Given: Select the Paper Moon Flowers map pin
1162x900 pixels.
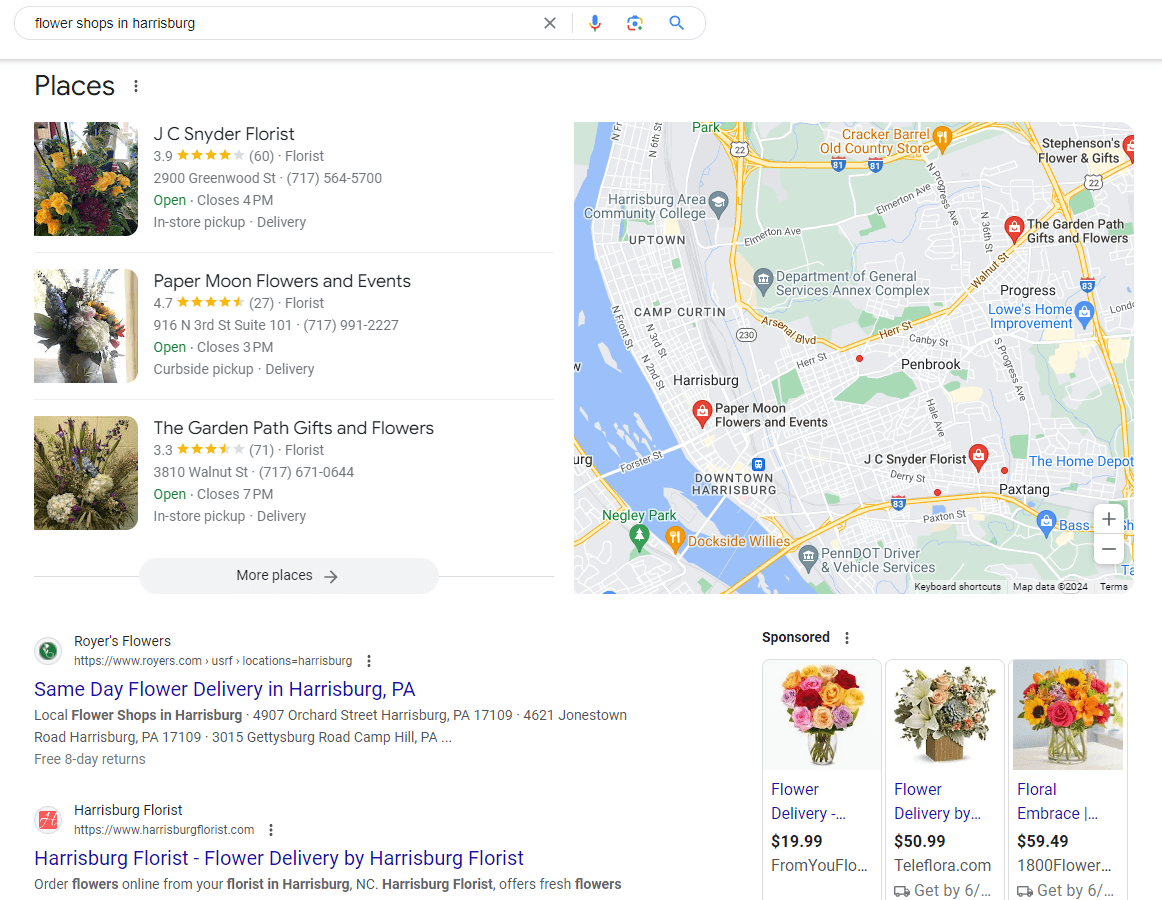Looking at the screenshot, I should [x=702, y=413].
